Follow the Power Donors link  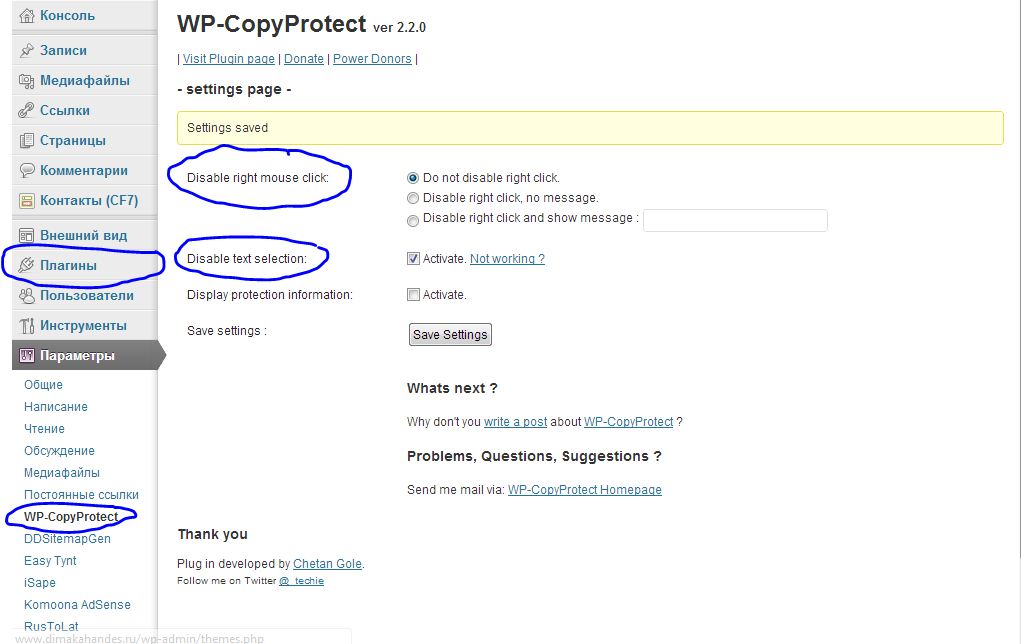click(372, 59)
